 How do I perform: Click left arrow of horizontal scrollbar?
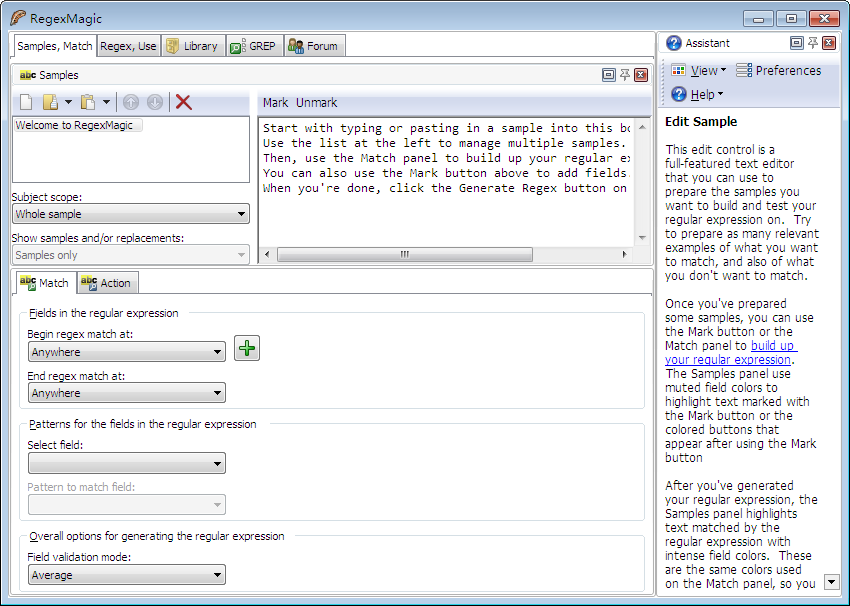tap(267, 254)
